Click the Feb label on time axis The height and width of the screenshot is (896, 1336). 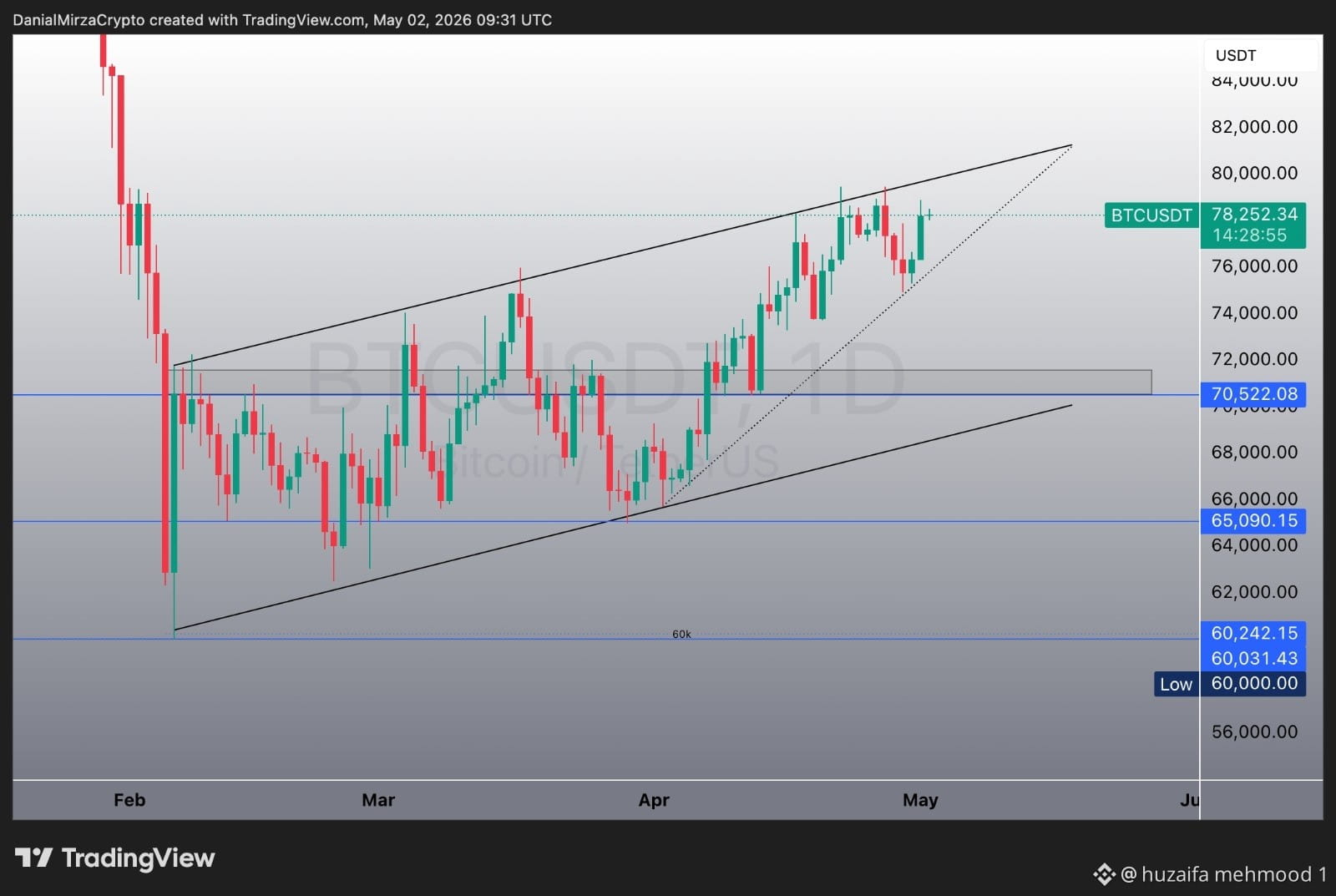pyautogui.click(x=129, y=800)
